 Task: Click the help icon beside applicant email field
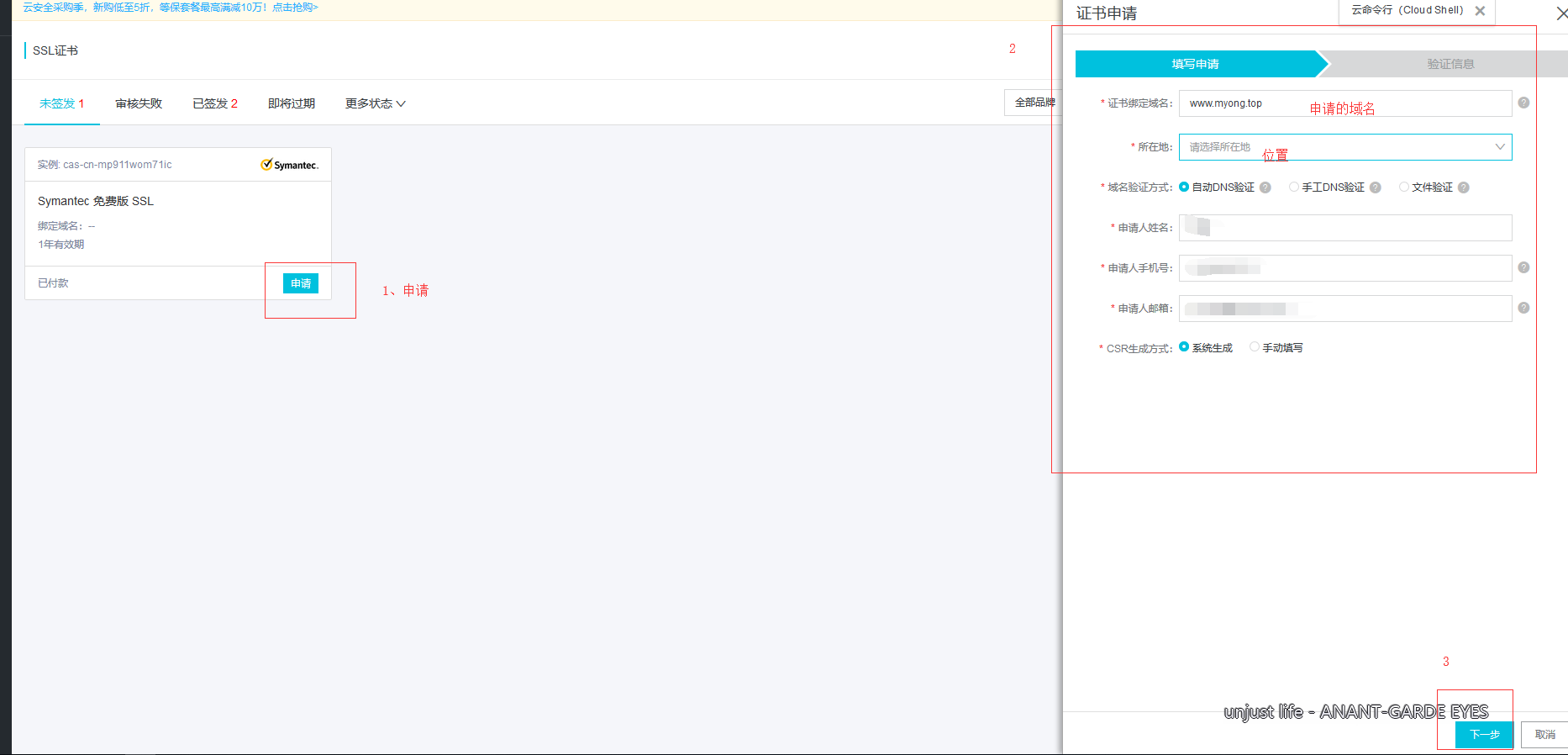pyautogui.click(x=1523, y=308)
